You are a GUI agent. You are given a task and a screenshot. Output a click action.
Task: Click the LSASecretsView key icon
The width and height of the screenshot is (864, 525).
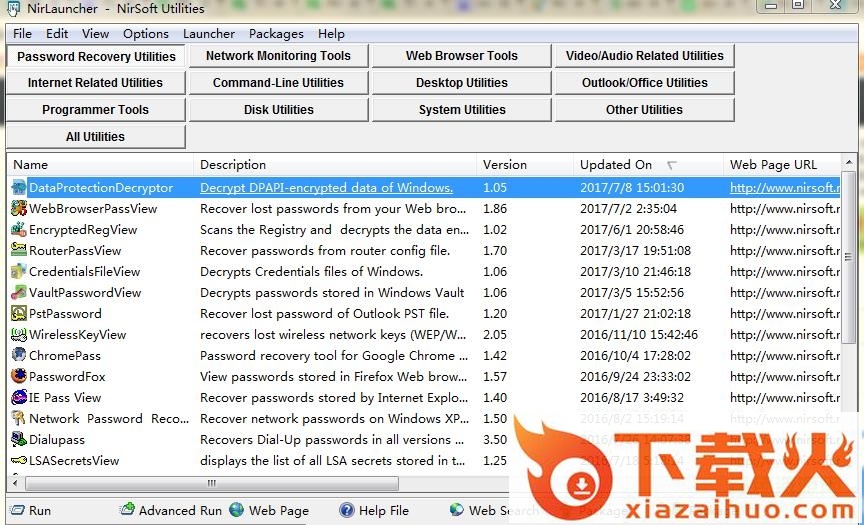(19, 460)
